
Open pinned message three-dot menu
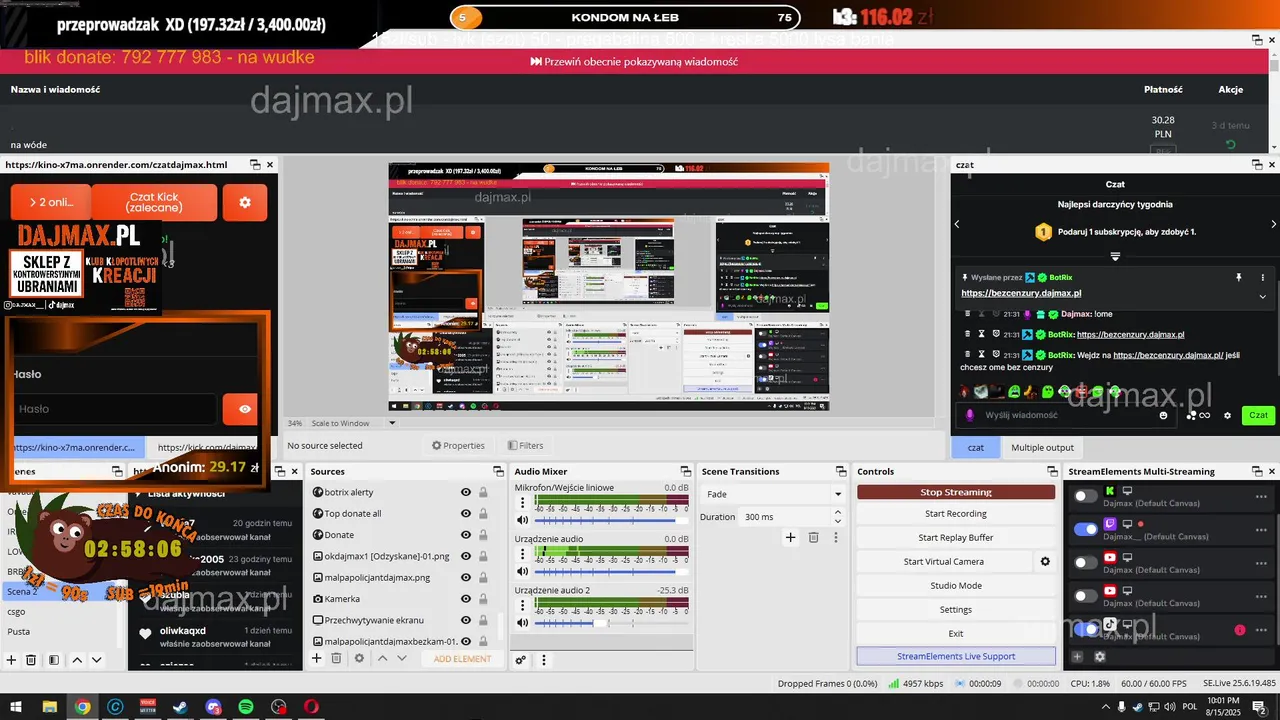click(1263, 277)
